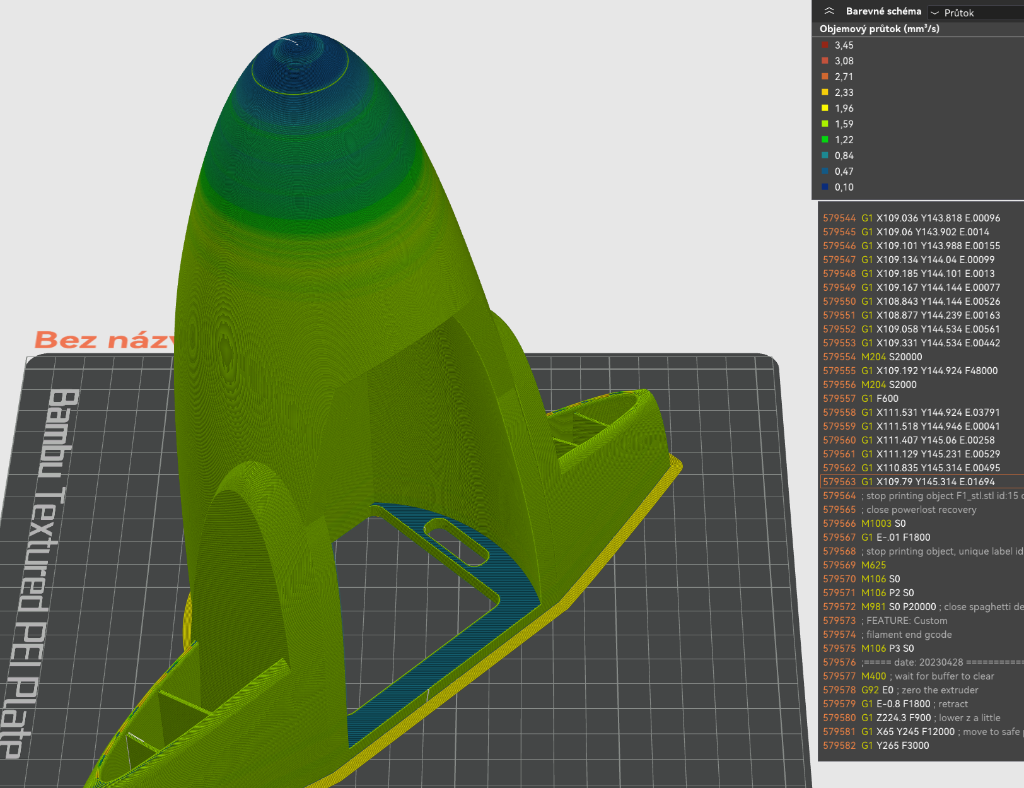Select the 1,96 yellow legend swatch
The image size is (1024, 788).
tap(825, 108)
